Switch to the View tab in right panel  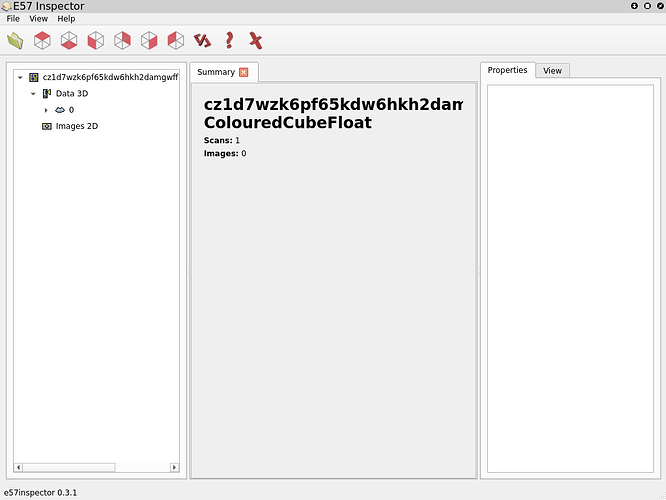coord(552,71)
